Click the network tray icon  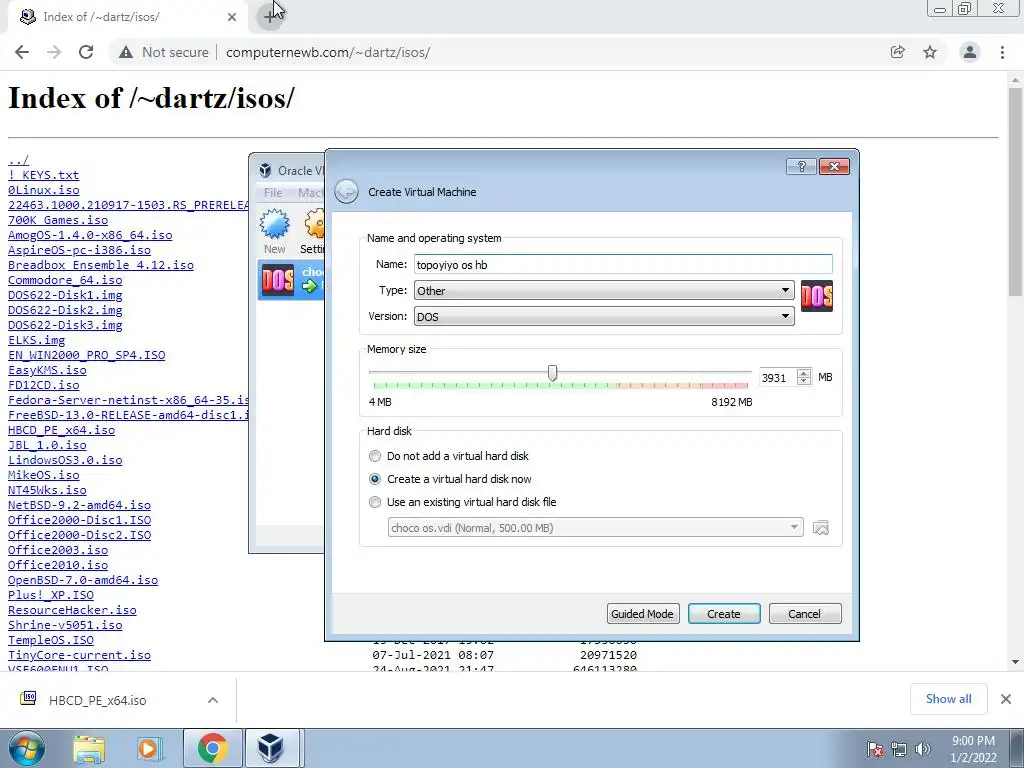pos(899,749)
